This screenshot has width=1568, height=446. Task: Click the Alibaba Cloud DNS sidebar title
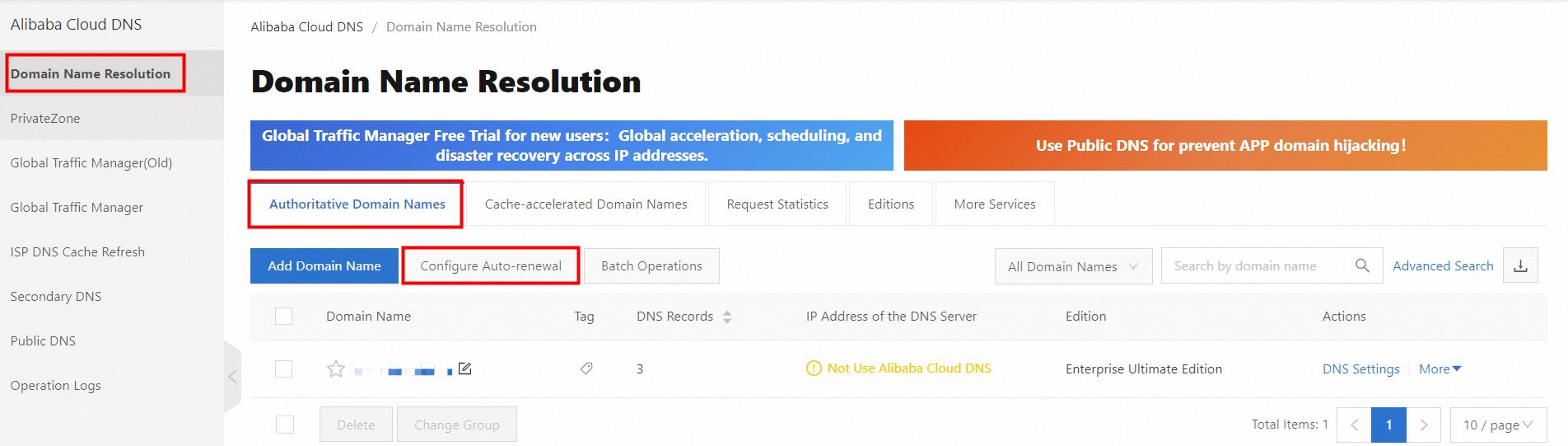coord(76,24)
